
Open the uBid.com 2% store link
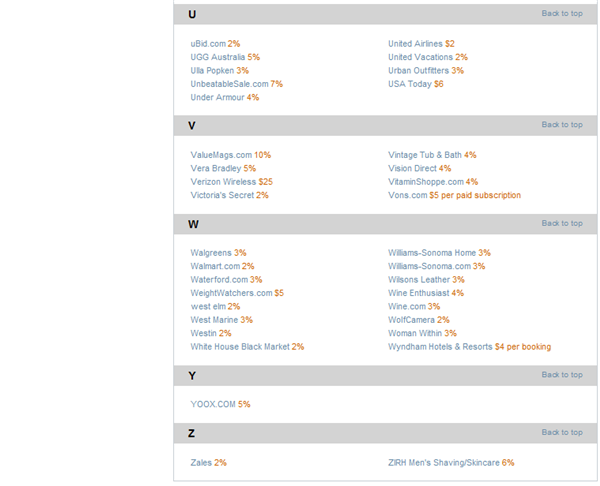tap(215, 44)
